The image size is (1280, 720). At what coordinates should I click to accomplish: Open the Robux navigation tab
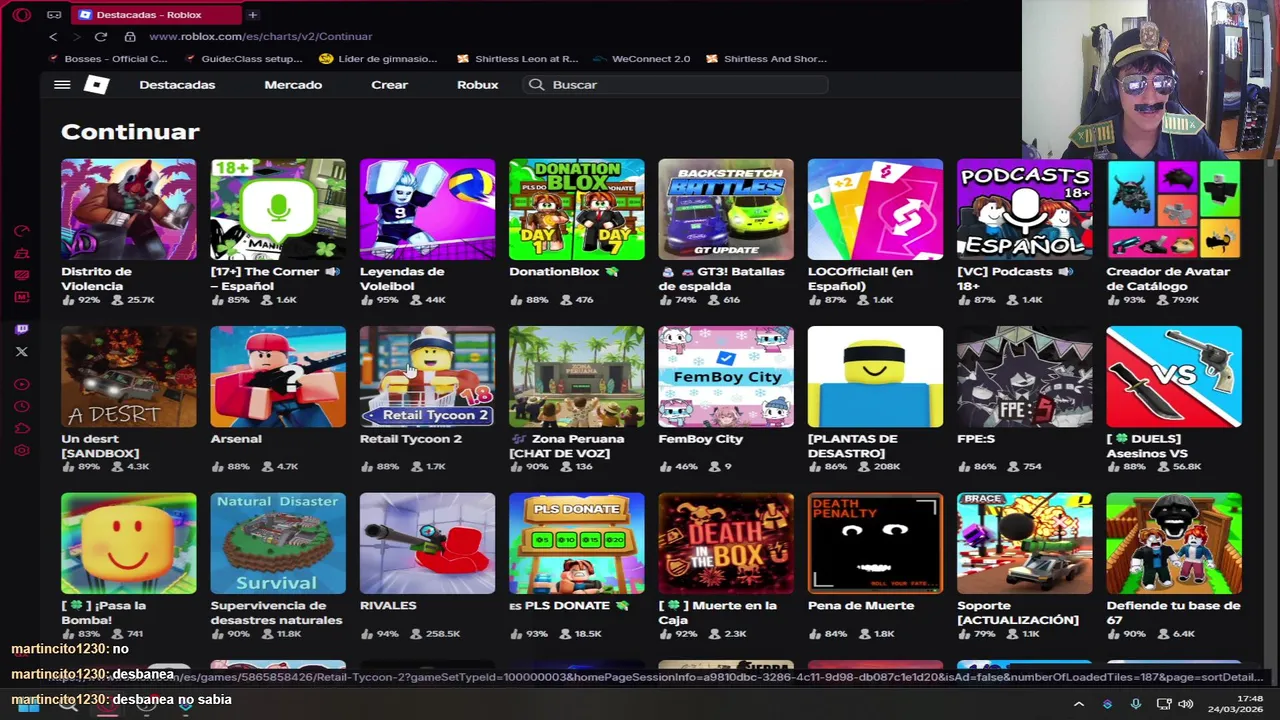(x=477, y=85)
